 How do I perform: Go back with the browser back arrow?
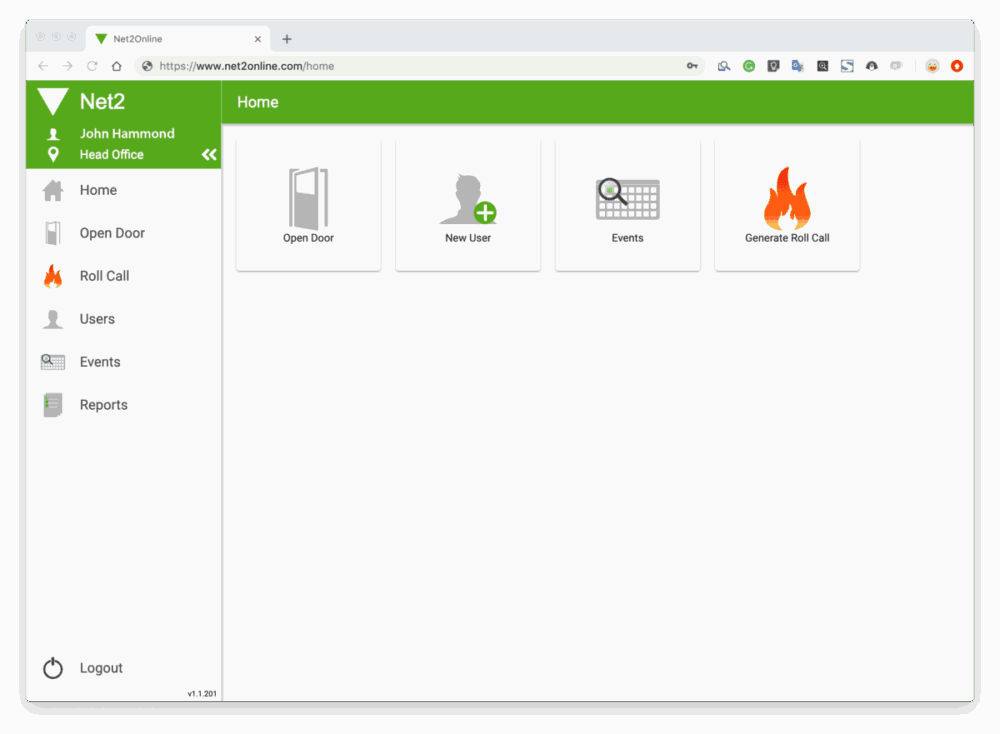pos(43,66)
